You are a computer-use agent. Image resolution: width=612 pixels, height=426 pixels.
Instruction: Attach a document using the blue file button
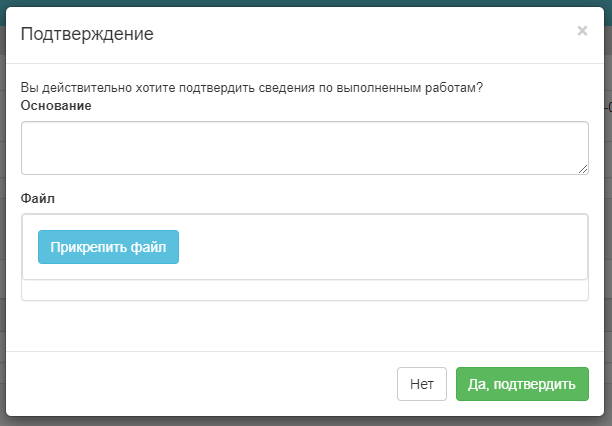tap(109, 247)
